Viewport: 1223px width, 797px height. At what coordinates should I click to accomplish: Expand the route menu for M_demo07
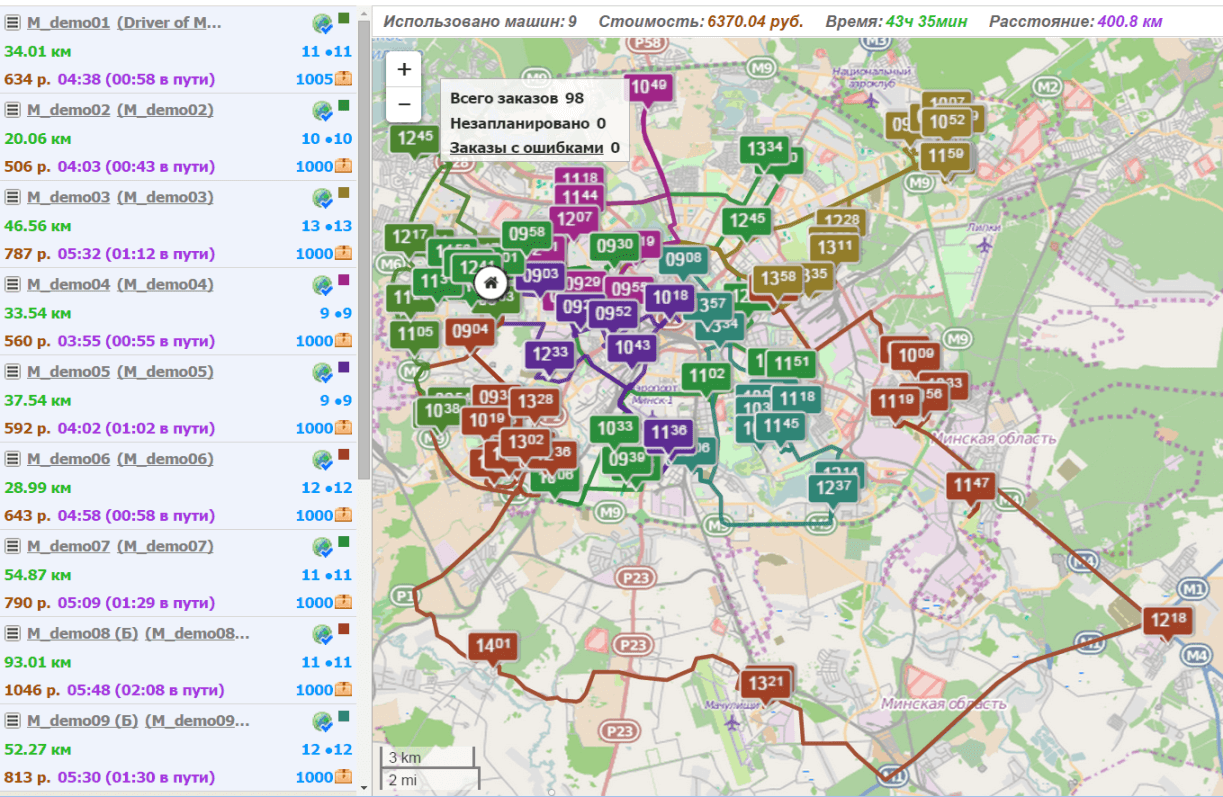[13, 546]
